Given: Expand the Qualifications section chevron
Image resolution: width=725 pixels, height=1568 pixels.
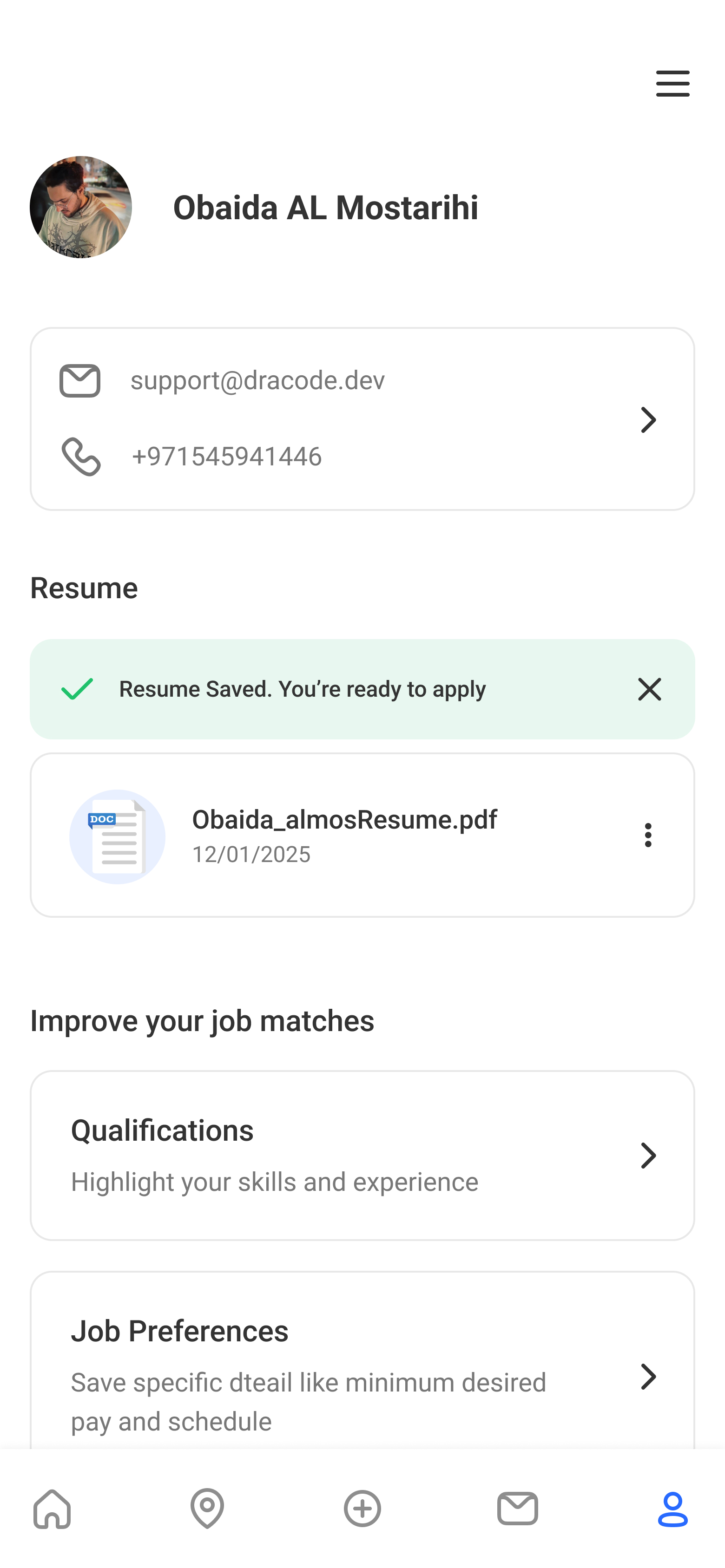Looking at the screenshot, I should coord(648,1155).
